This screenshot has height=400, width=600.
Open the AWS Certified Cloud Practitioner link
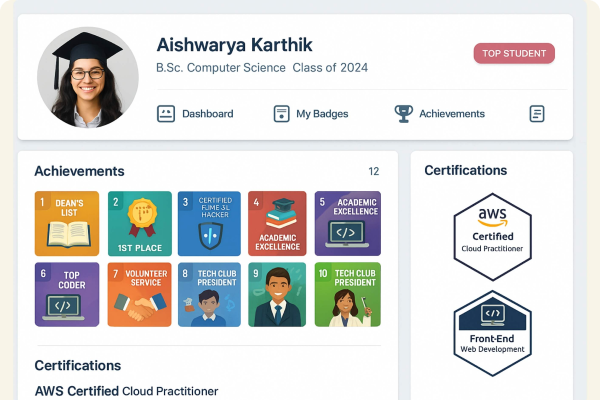point(126,391)
